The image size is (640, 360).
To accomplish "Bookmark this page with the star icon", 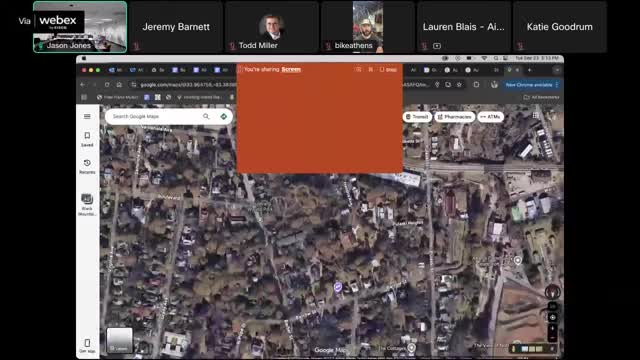I will point(459,84).
